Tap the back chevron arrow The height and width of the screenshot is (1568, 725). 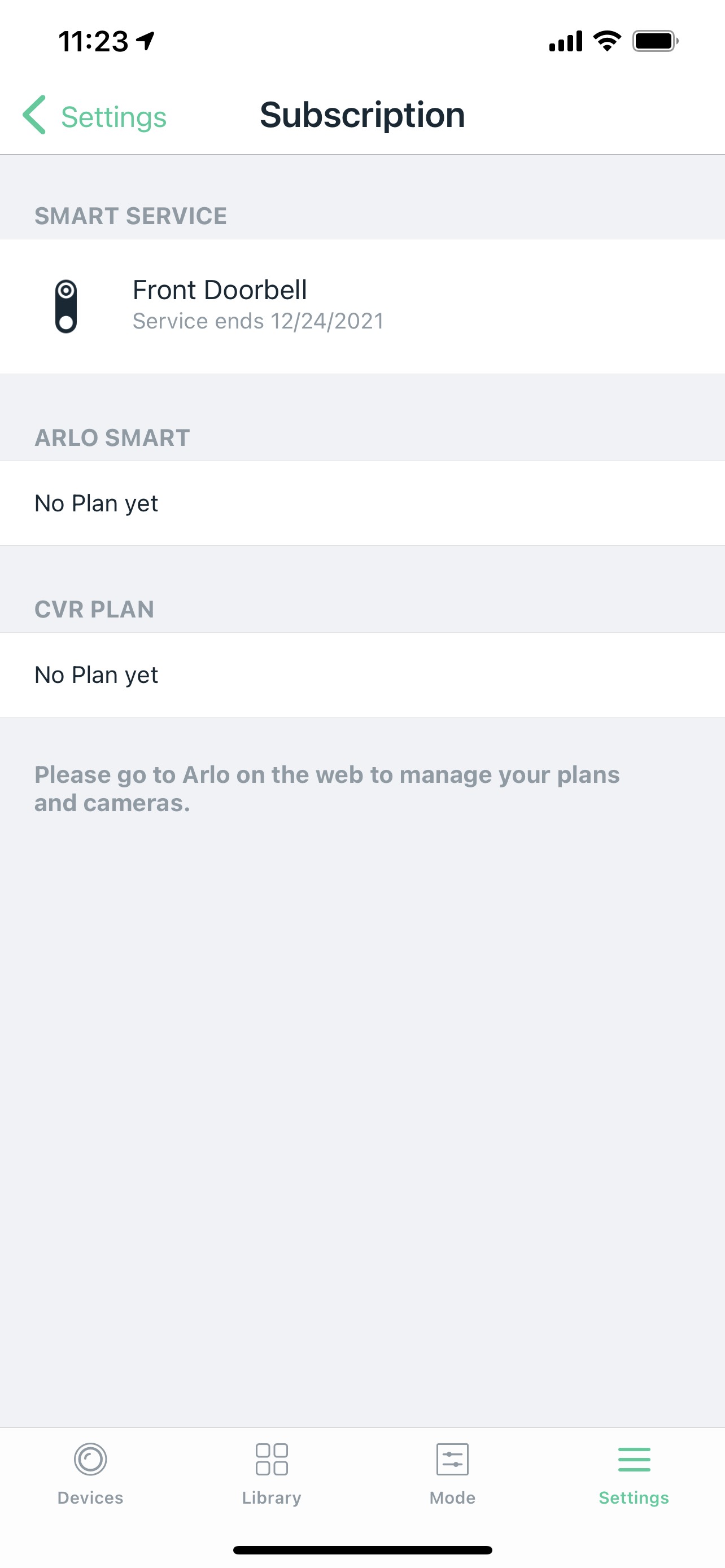(34, 115)
